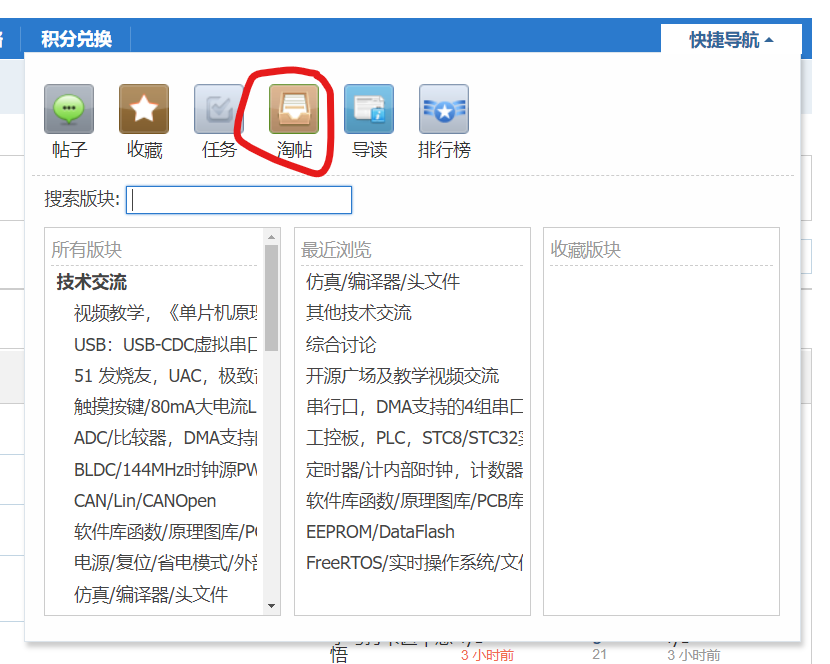Open BLDC/144MHz时钟源PWM board
This screenshot has width=830, height=664.
click(x=165, y=470)
